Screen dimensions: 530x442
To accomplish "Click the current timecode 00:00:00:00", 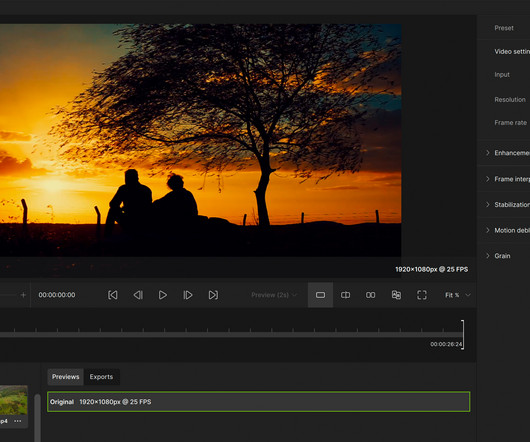I will [x=57, y=295].
